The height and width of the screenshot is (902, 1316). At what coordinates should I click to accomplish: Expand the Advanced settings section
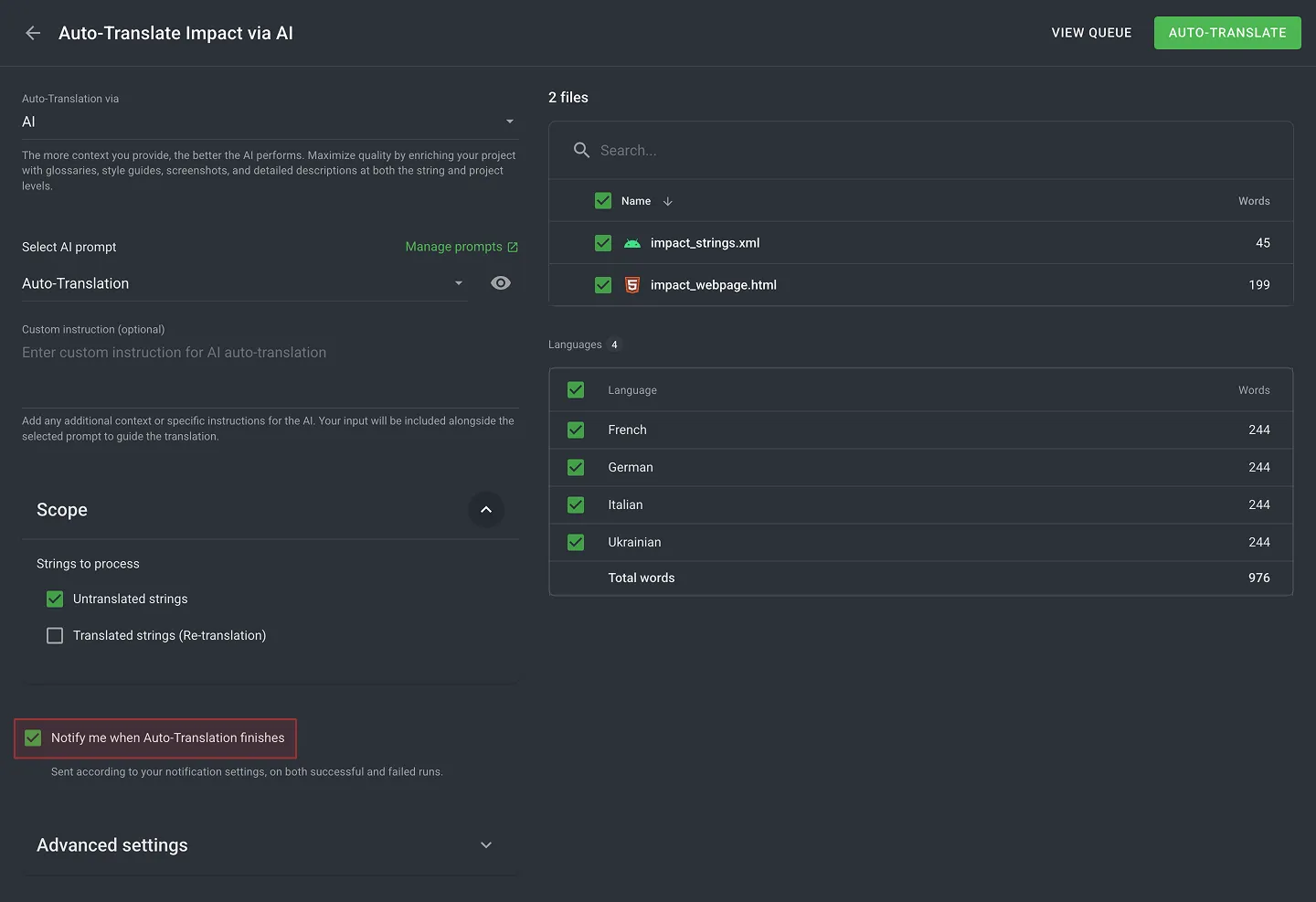[486, 845]
